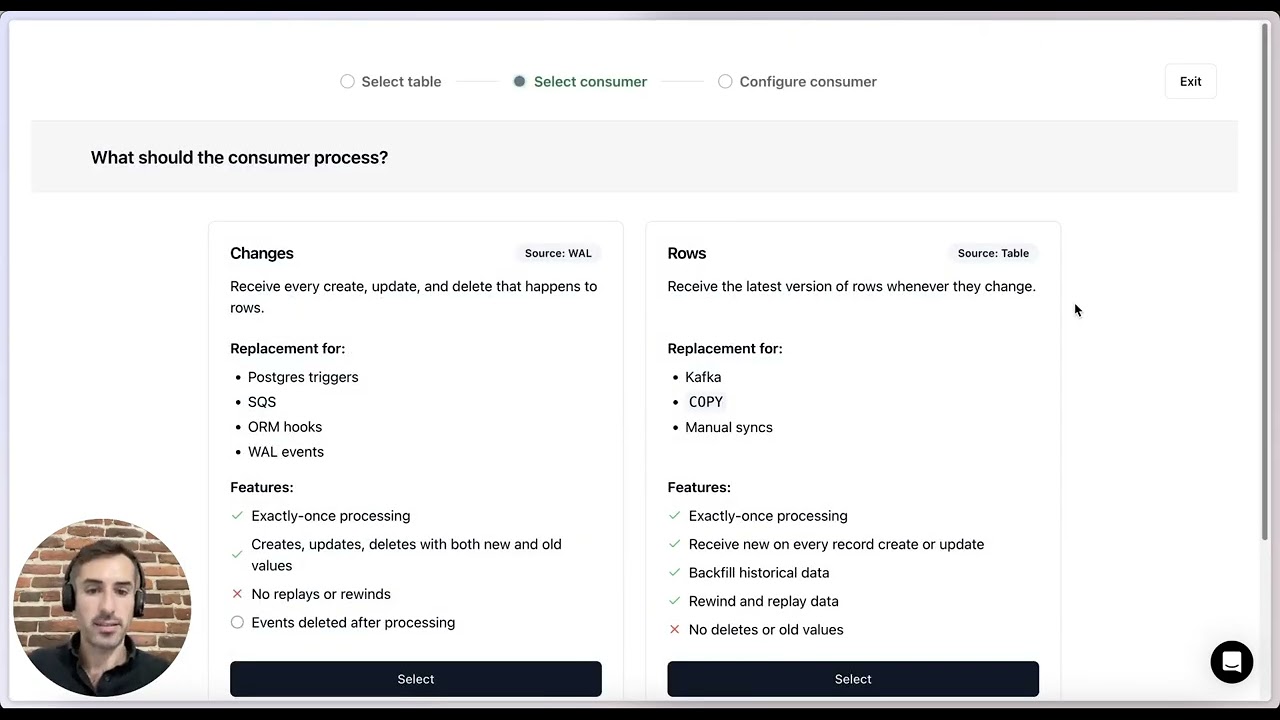Click red X icon beside No replays or rewinds

point(237,594)
